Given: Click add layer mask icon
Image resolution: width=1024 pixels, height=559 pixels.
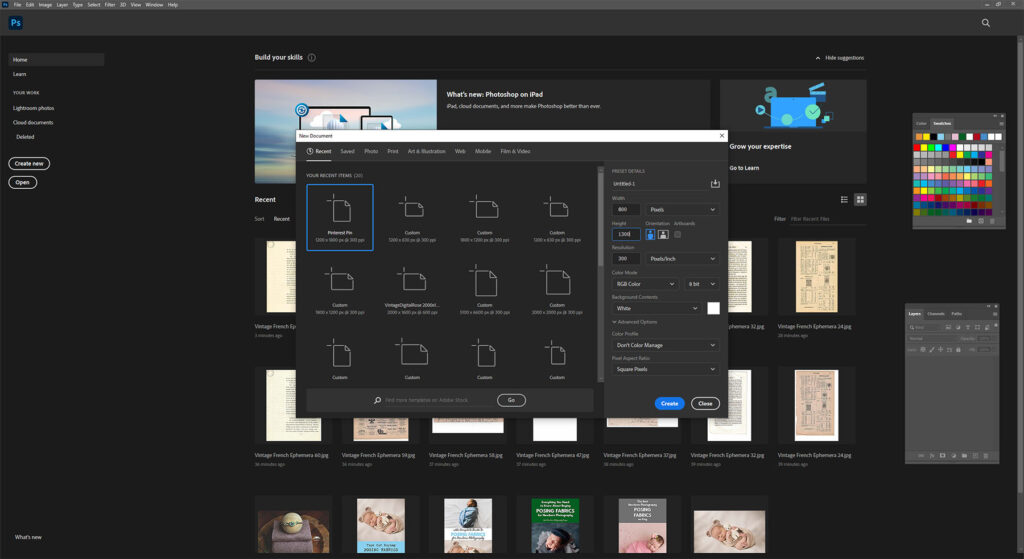Looking at the screenshot, I should tap(942, 456).
